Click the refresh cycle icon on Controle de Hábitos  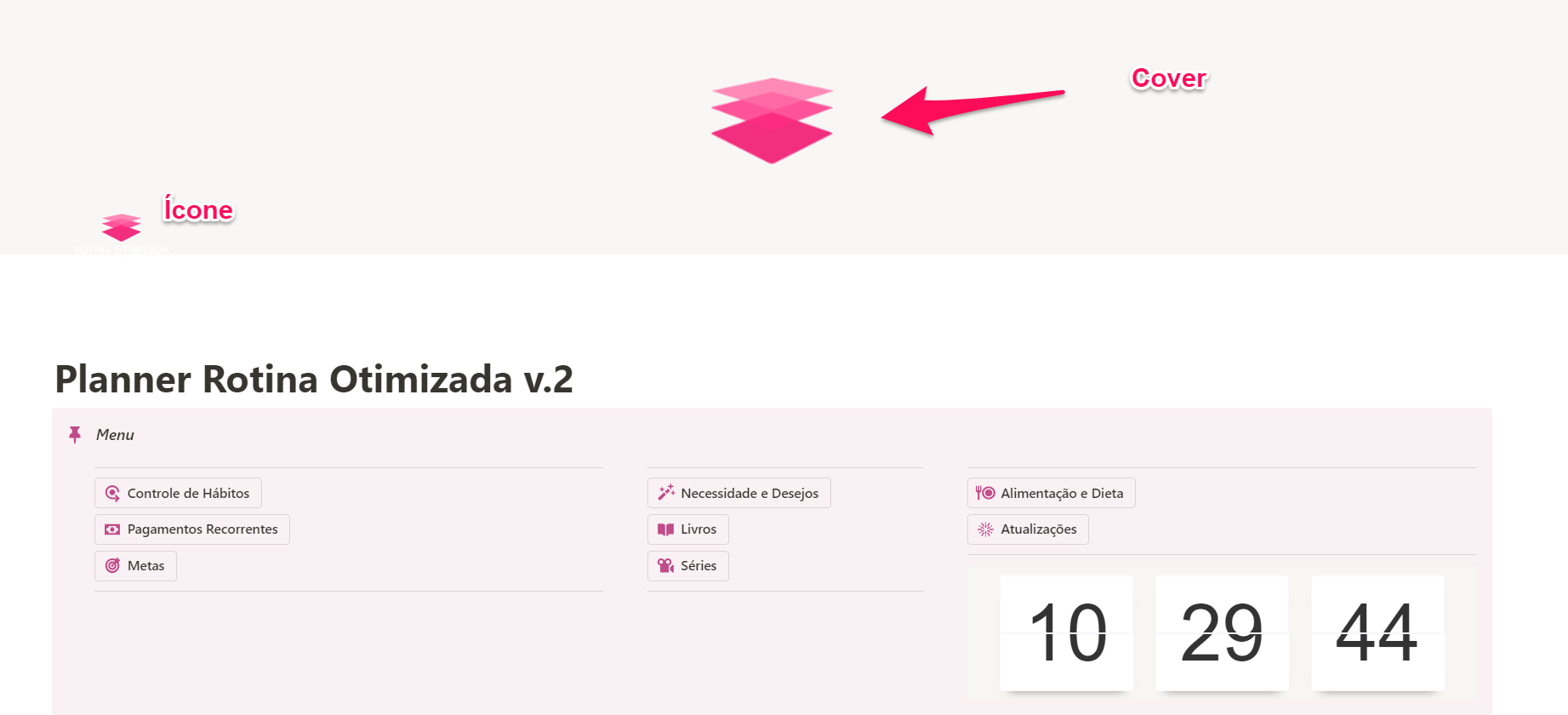coord(111,493)
